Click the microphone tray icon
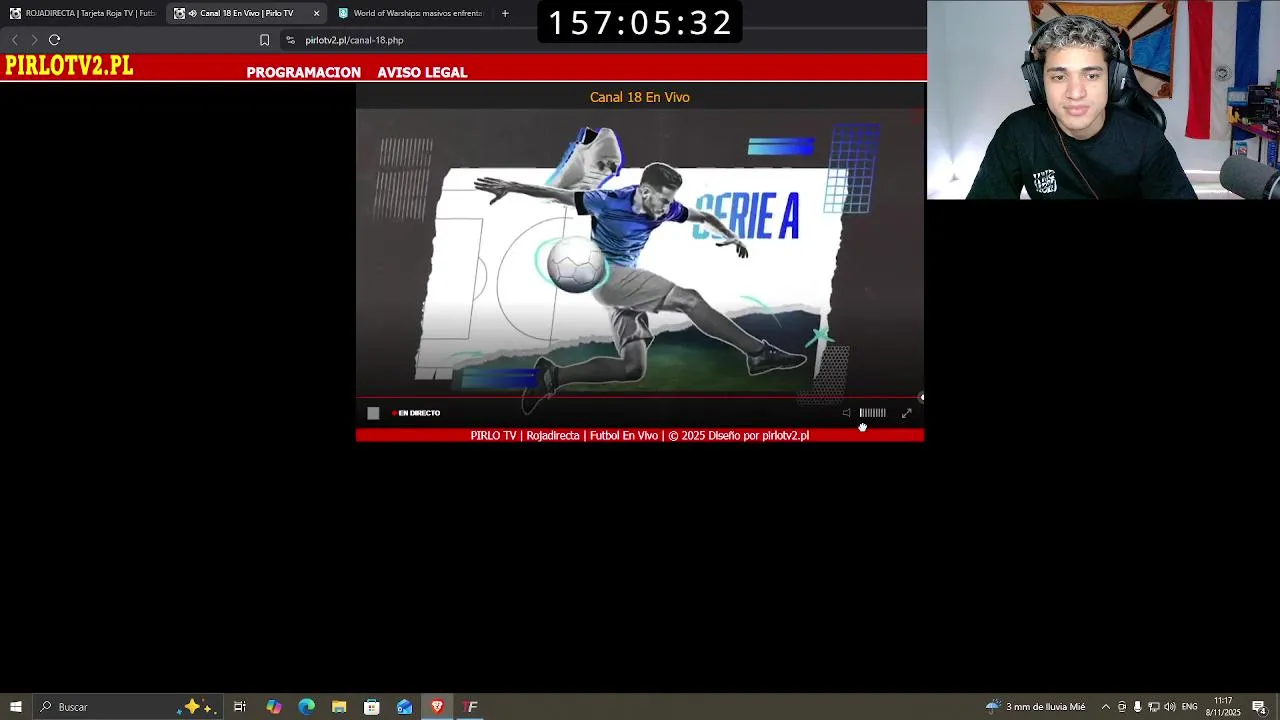The width and height of the screenshot is (1280, 720). click(x=1137, y=707)
